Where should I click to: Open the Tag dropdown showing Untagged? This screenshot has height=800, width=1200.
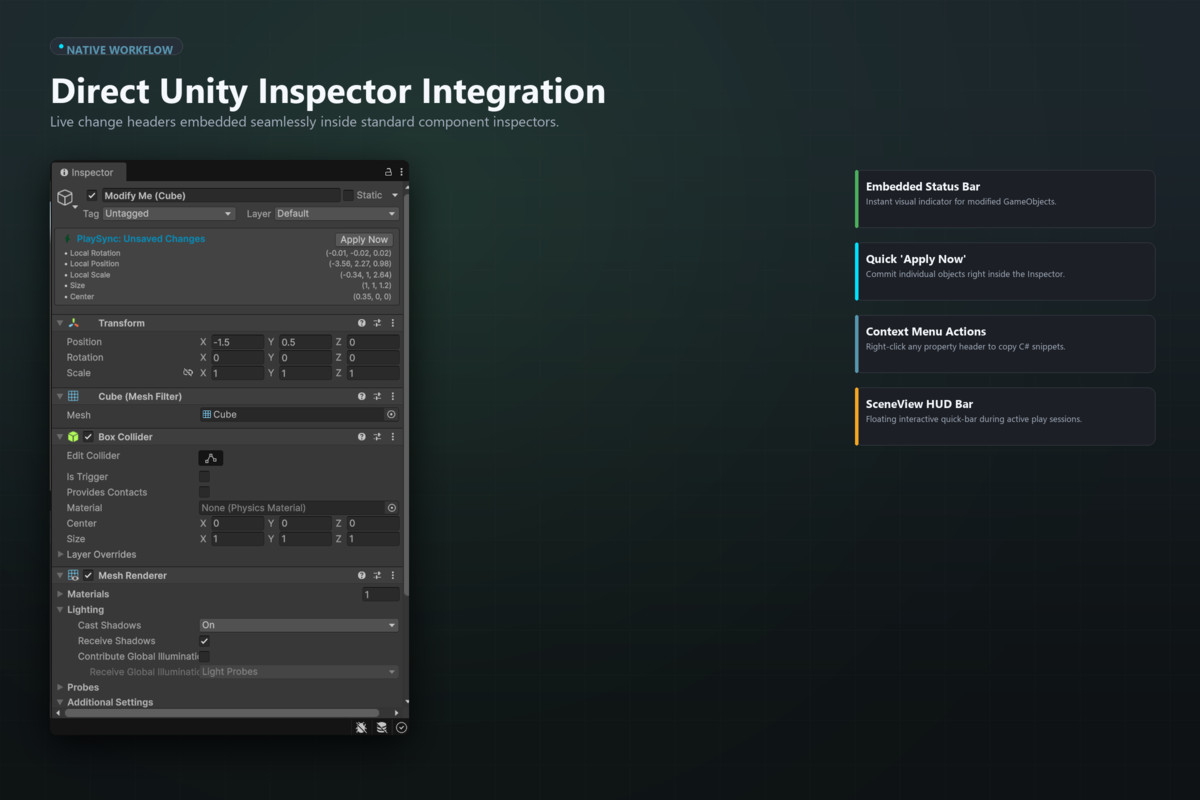point(169,214)
